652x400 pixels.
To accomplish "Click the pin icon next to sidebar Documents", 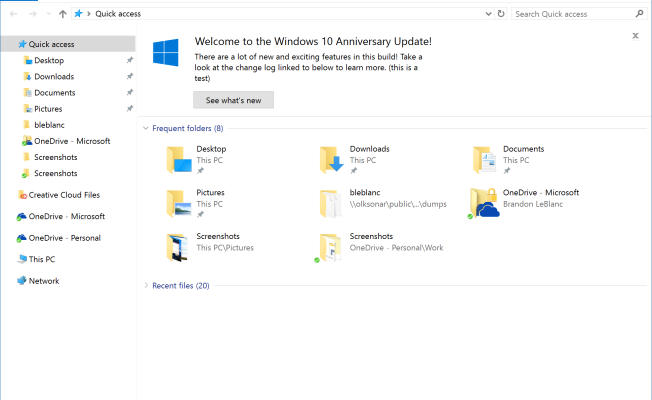I will [x=130, y=93].
